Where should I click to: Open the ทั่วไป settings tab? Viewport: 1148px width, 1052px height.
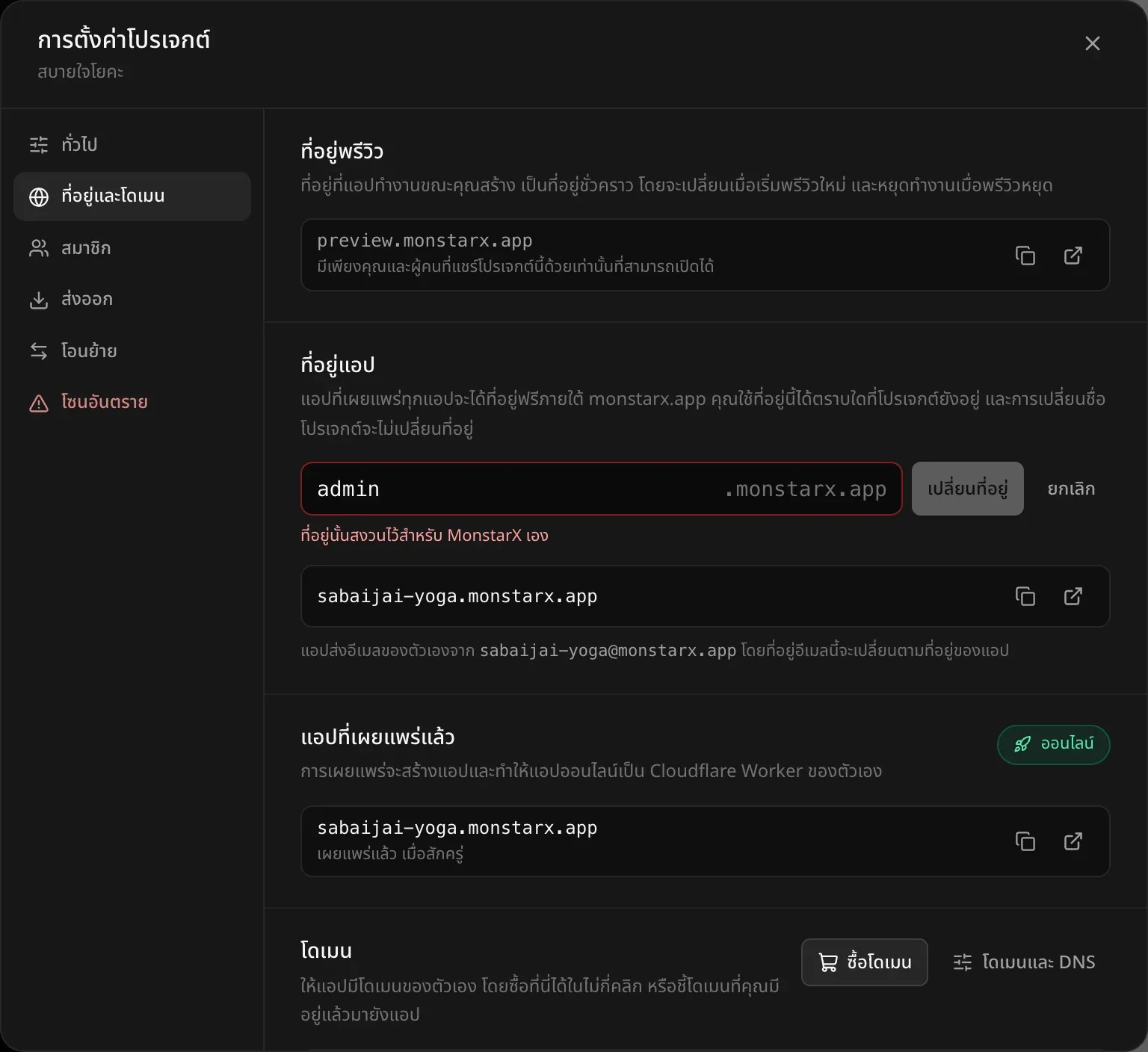(132, 144)
